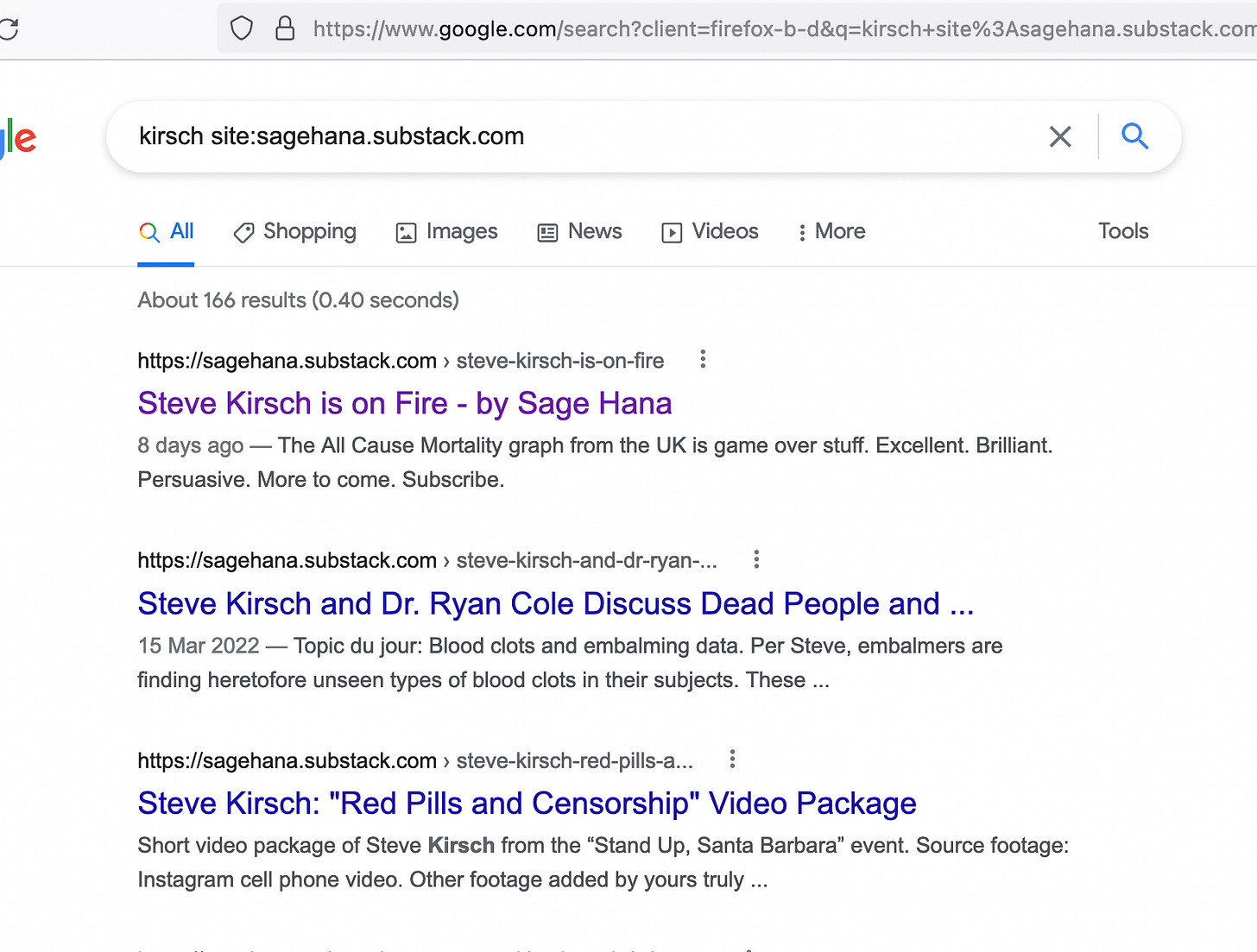Click the sagehana.substack.com › steve-kirsch-and-dr-ryan URL
The height and width of the screenshot is (952, 1257).
[427, 561]
